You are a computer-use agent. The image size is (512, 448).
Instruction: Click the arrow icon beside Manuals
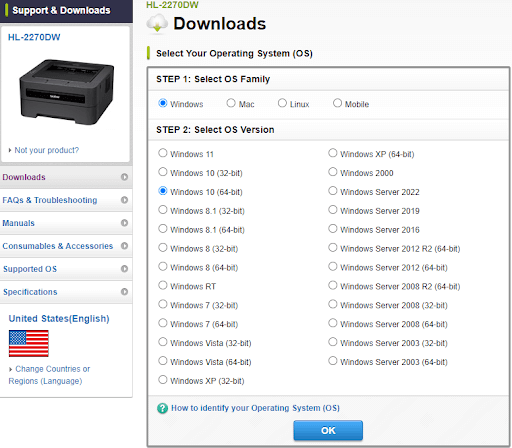(x=124, y=223)
